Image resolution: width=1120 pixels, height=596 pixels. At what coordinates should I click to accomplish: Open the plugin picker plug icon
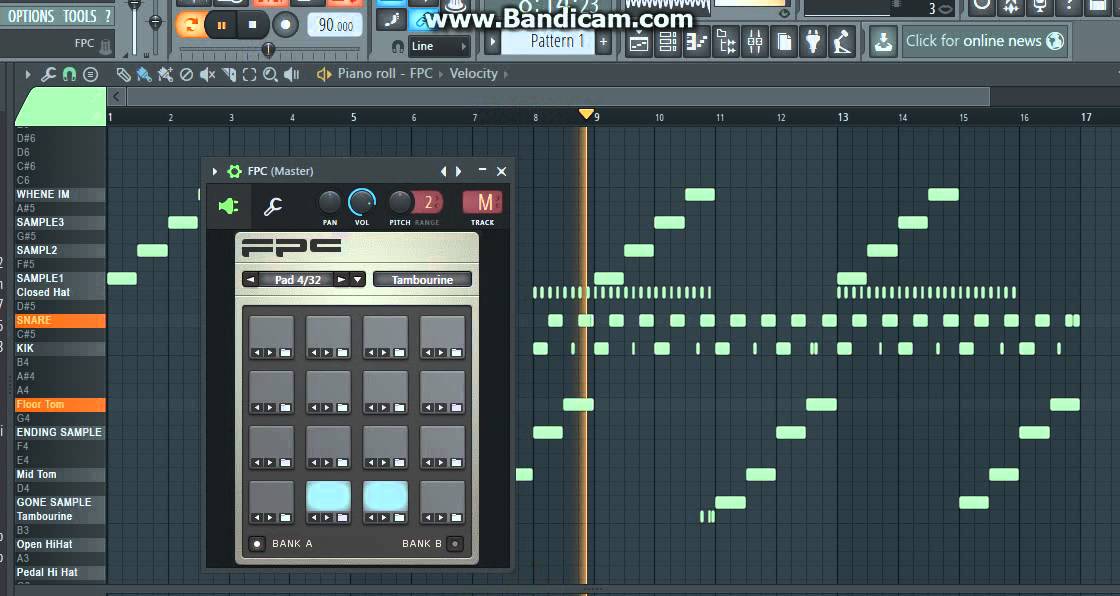coord(813,42)
